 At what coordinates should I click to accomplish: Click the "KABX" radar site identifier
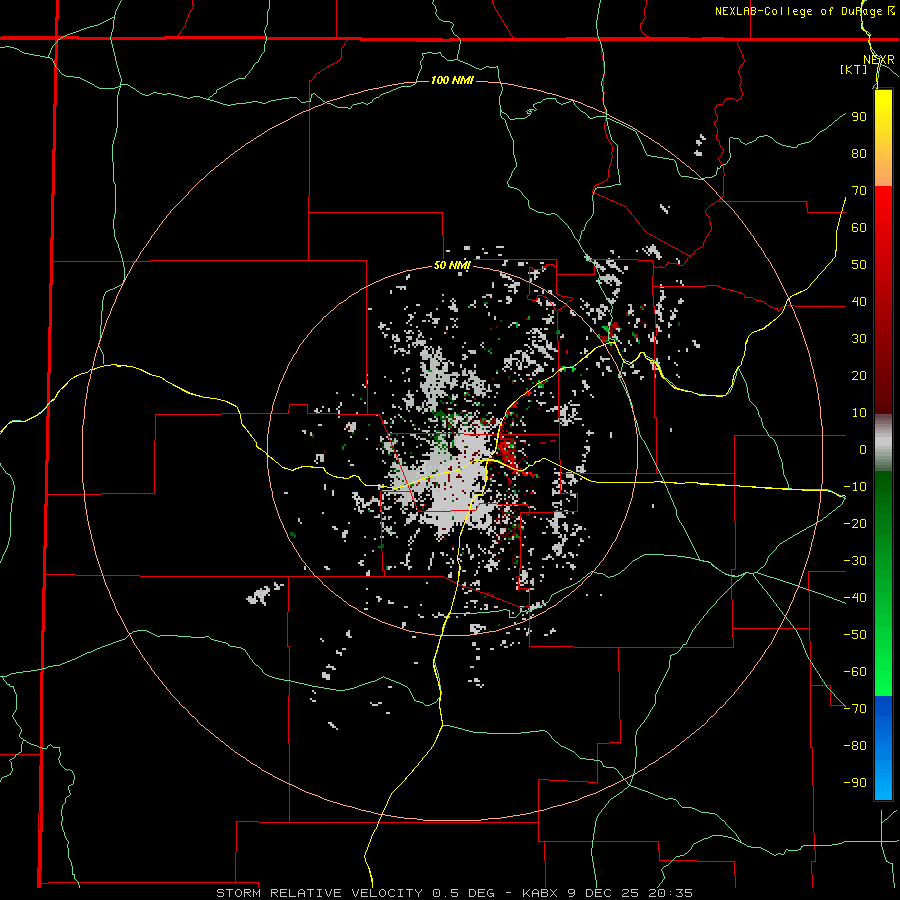click(x=541, y=893)
